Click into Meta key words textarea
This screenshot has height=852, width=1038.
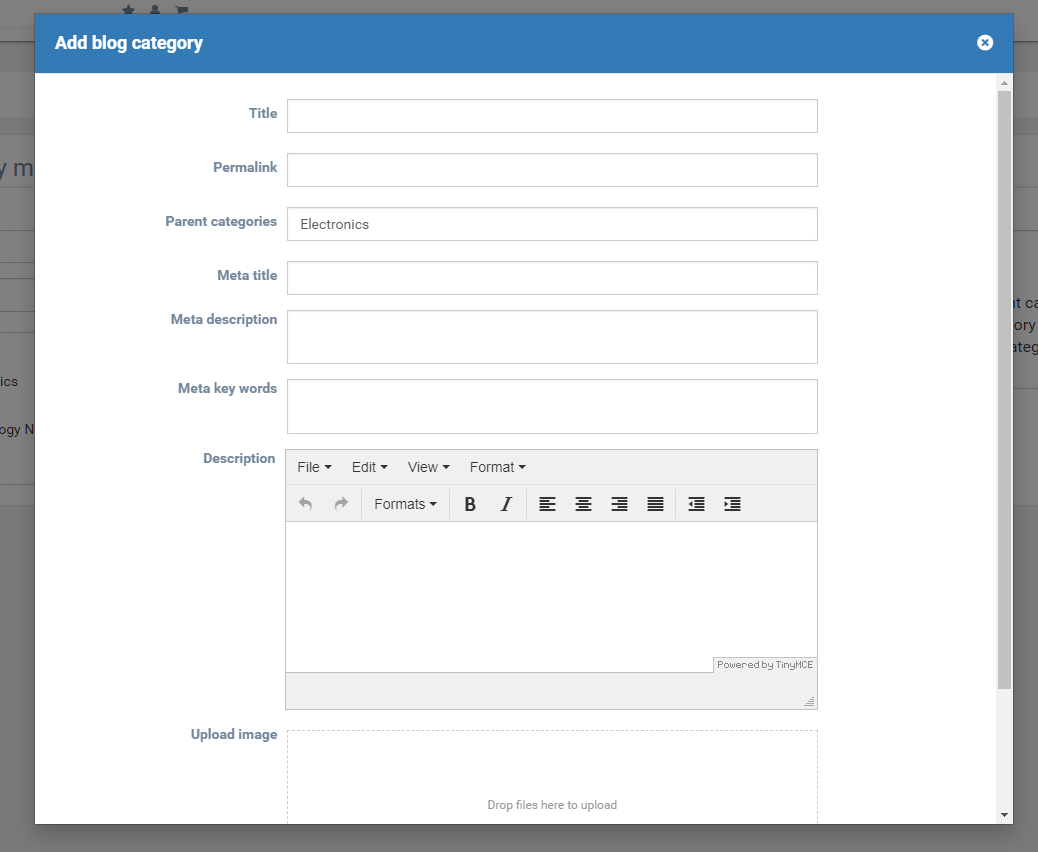pos(552,406)
